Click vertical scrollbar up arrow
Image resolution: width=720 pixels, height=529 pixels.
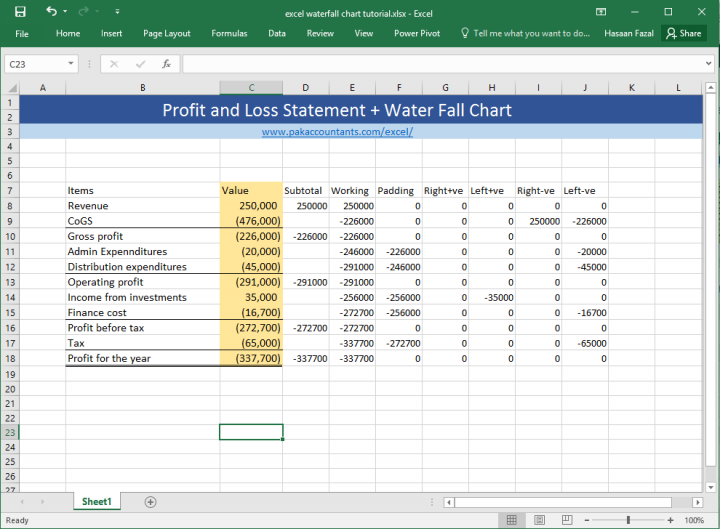click(710, 87)
